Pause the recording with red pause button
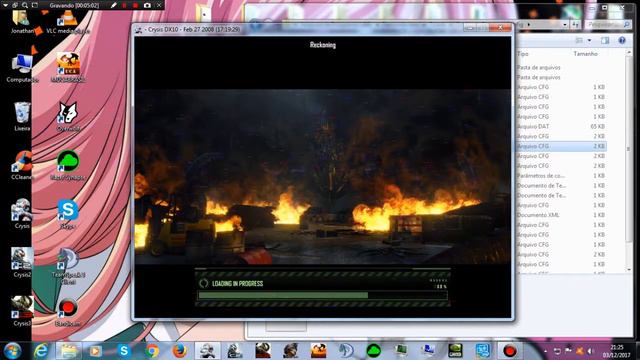Image resolution: width=640 pixels, height=360 pixels. tap(124, 5)
